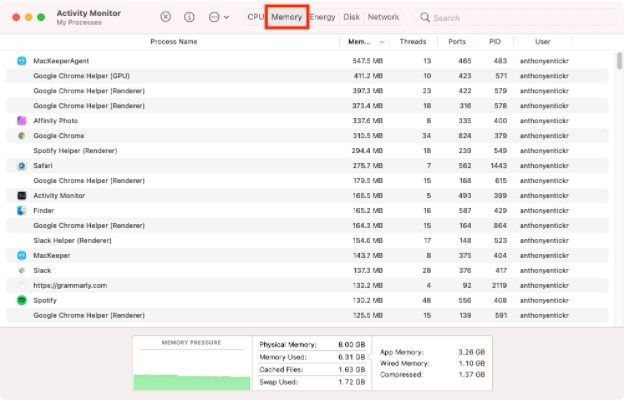Sort by the Threads column
This screenshot has height=400, width=627.
click(413, 42)
